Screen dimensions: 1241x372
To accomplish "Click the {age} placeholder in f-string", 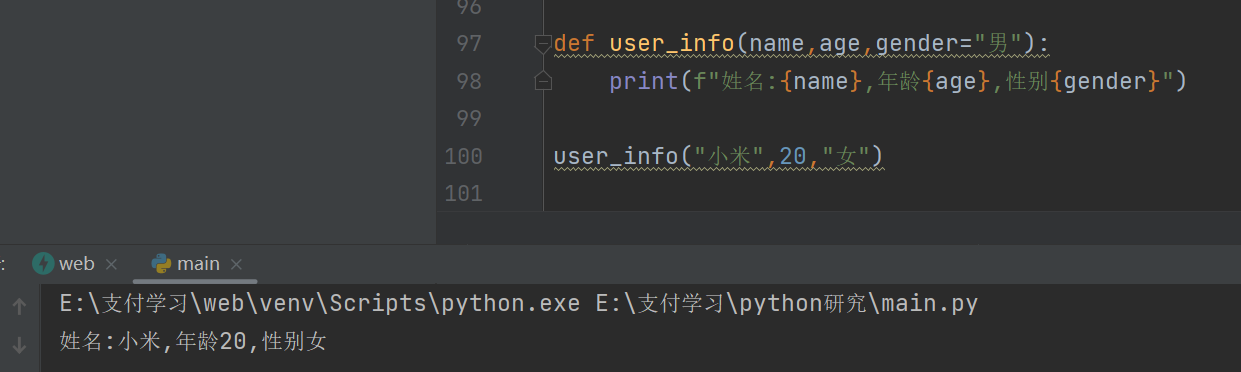I will coord(956,81).
